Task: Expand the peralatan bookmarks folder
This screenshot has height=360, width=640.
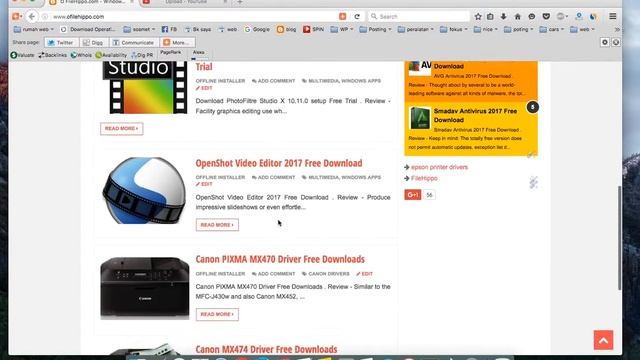Action: click(416, 29)
